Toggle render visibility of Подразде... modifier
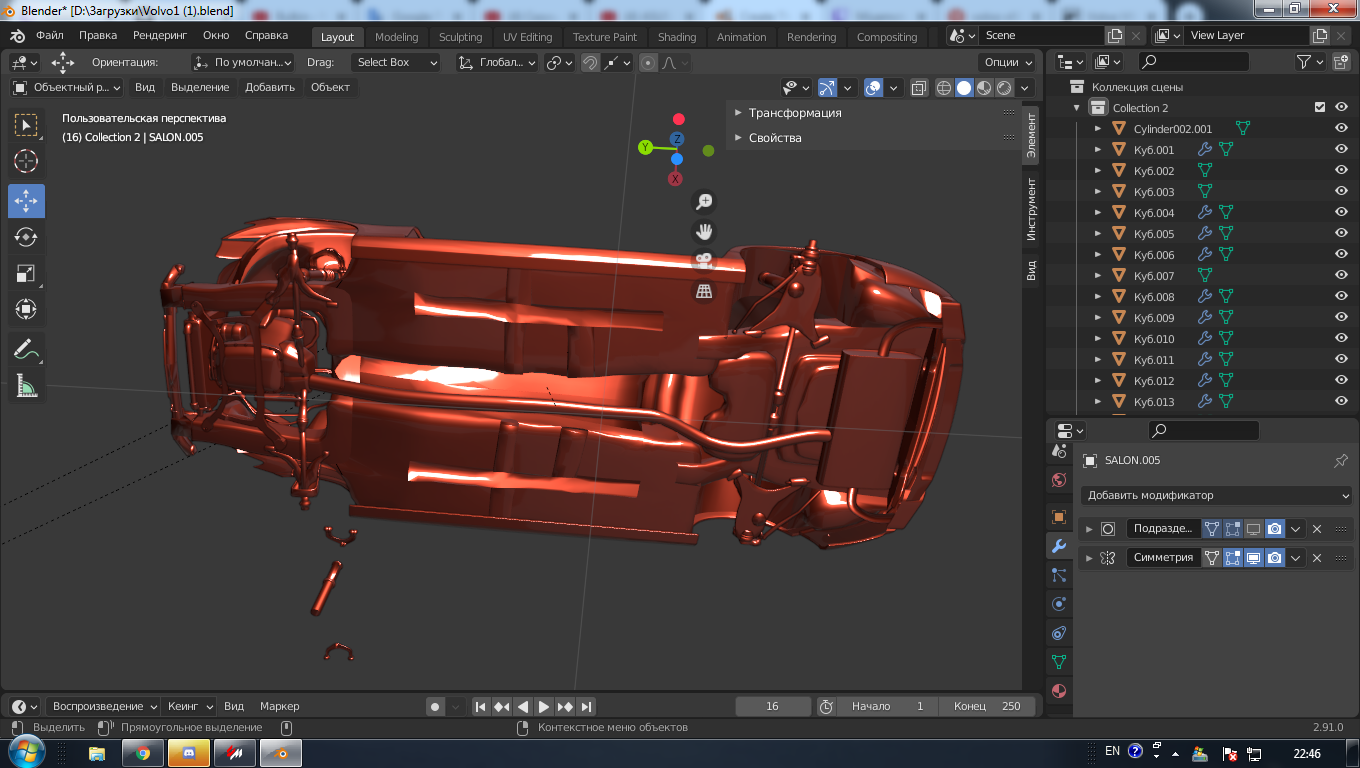Image resolution: width=1360 pixels, height=768 pixels. (1274, 529)
